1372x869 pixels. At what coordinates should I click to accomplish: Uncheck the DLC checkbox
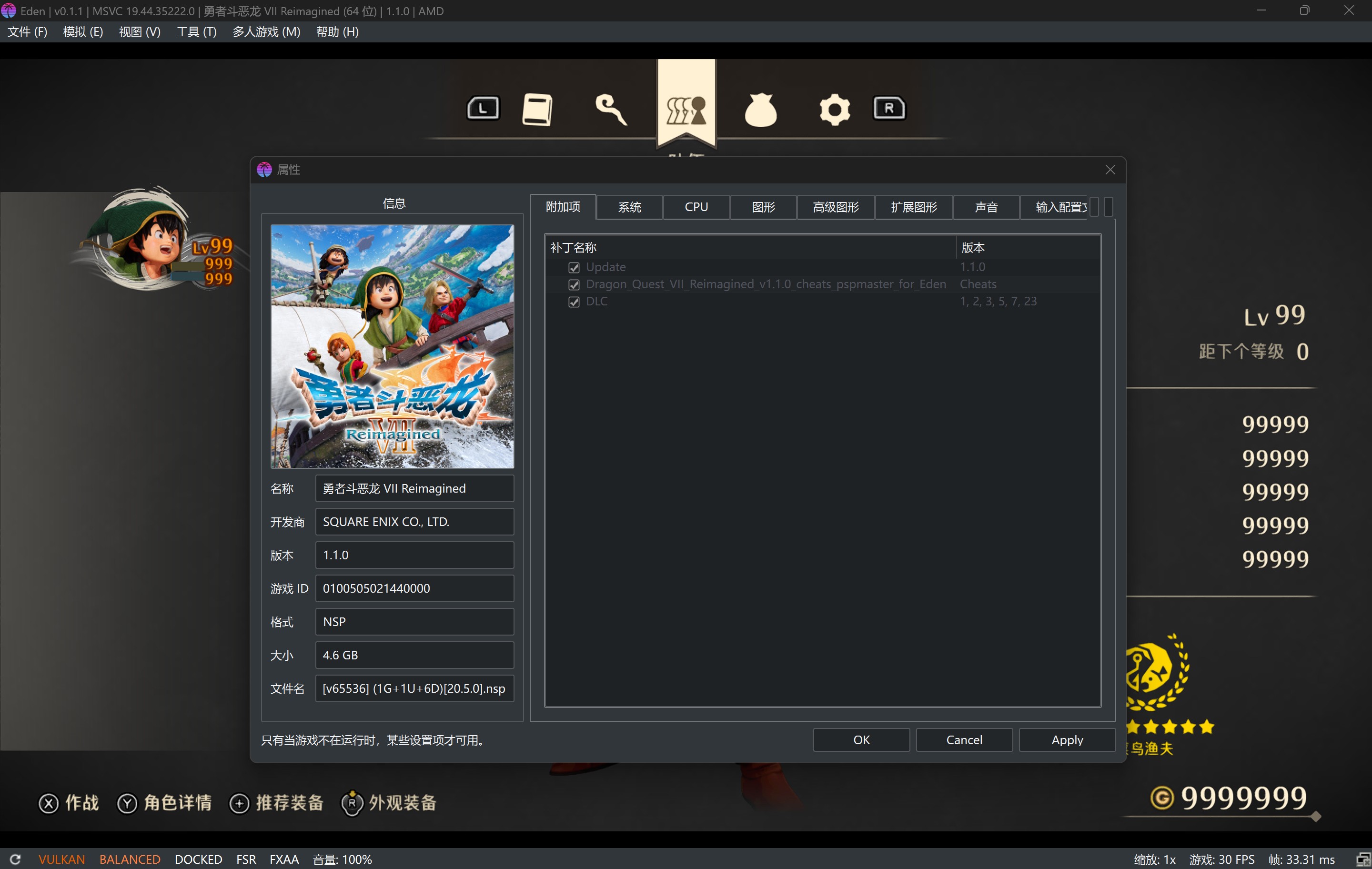[x=574, y=302]
